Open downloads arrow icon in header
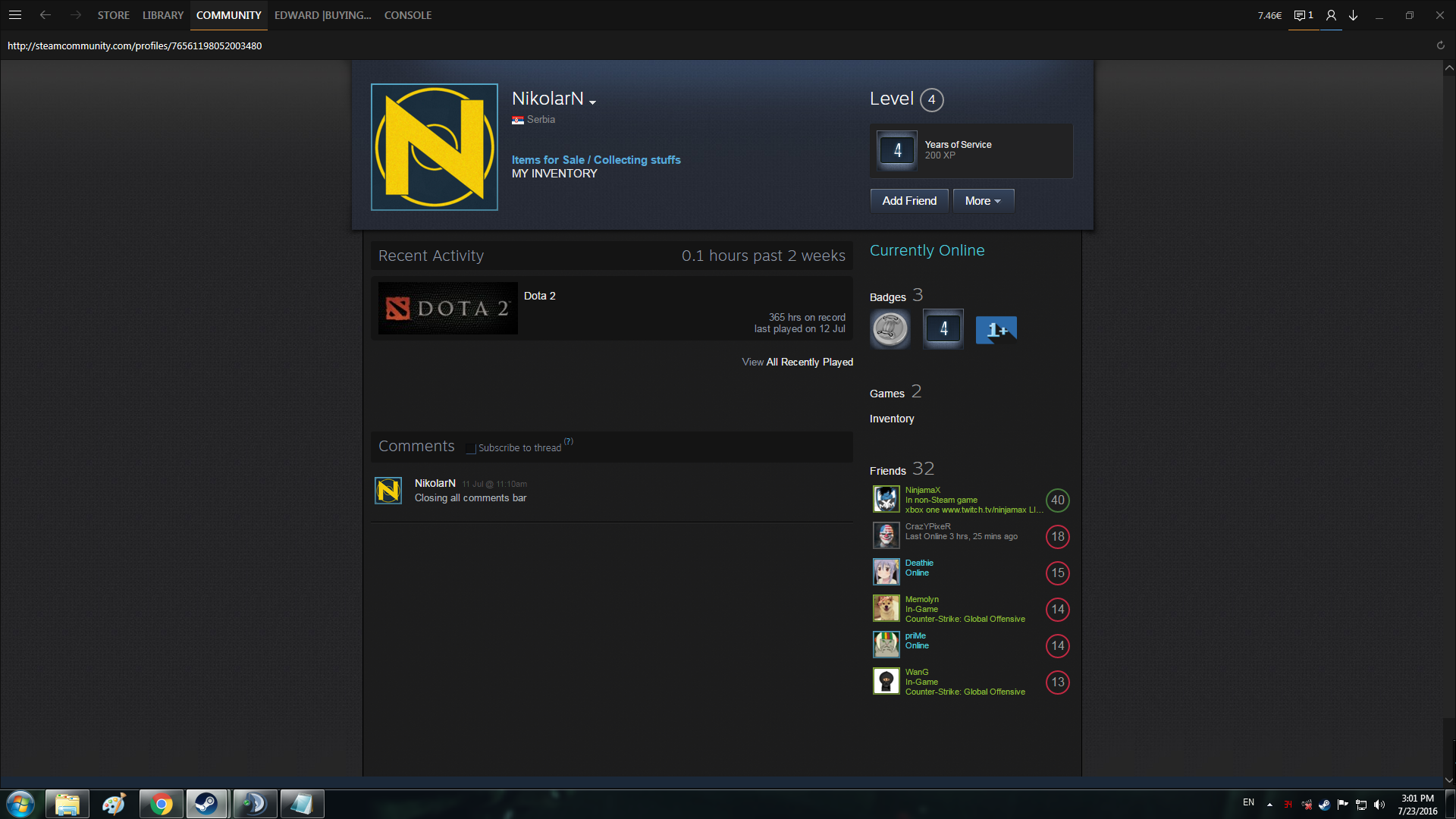The image size is (1456, 819). [x=1353, y=15]
